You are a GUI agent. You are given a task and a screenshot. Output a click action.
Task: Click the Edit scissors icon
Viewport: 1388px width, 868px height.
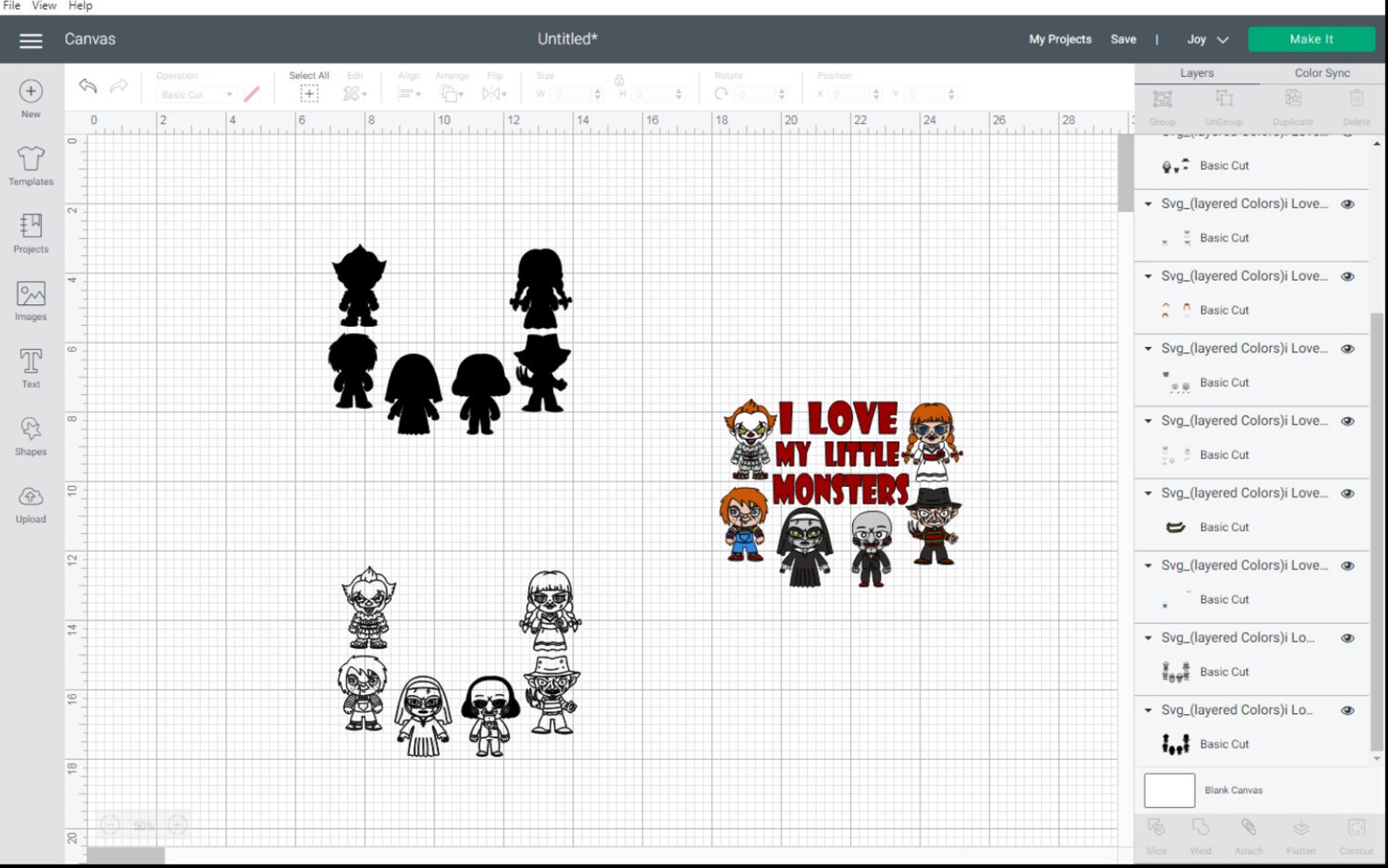click(351, 94)
